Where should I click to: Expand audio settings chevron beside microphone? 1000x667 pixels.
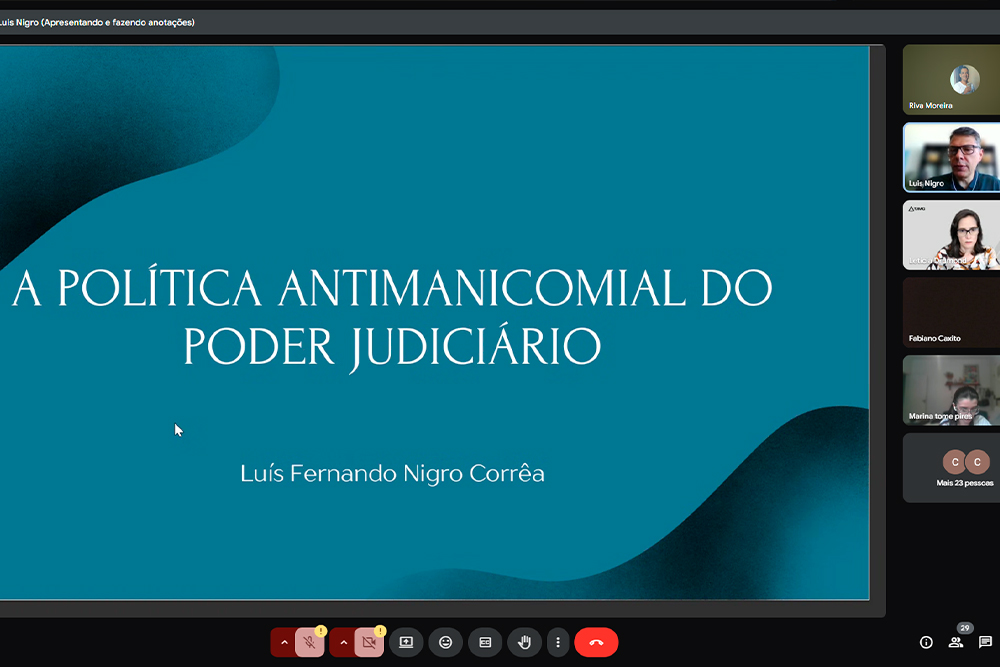[x=284, y=642]
